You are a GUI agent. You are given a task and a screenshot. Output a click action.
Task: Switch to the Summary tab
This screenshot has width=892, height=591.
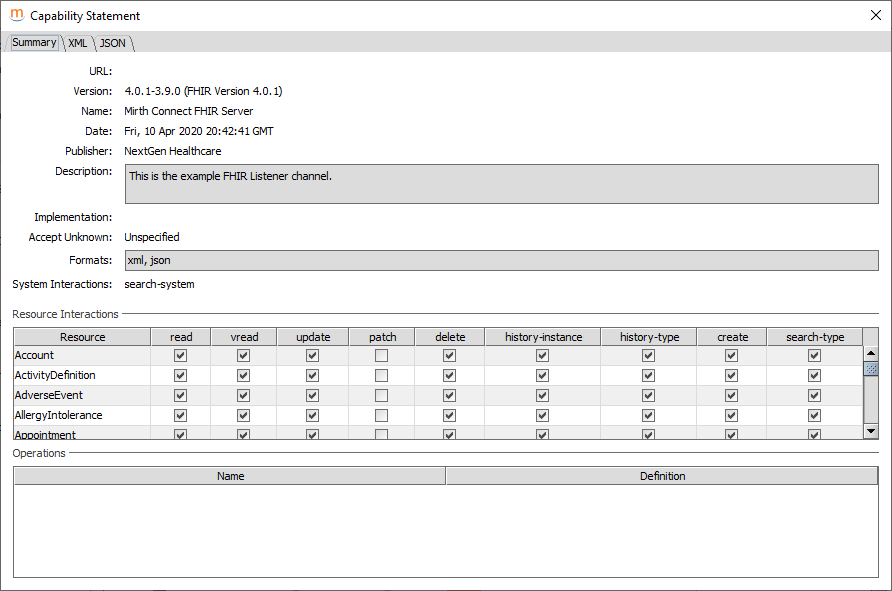(x=34, y=43)
